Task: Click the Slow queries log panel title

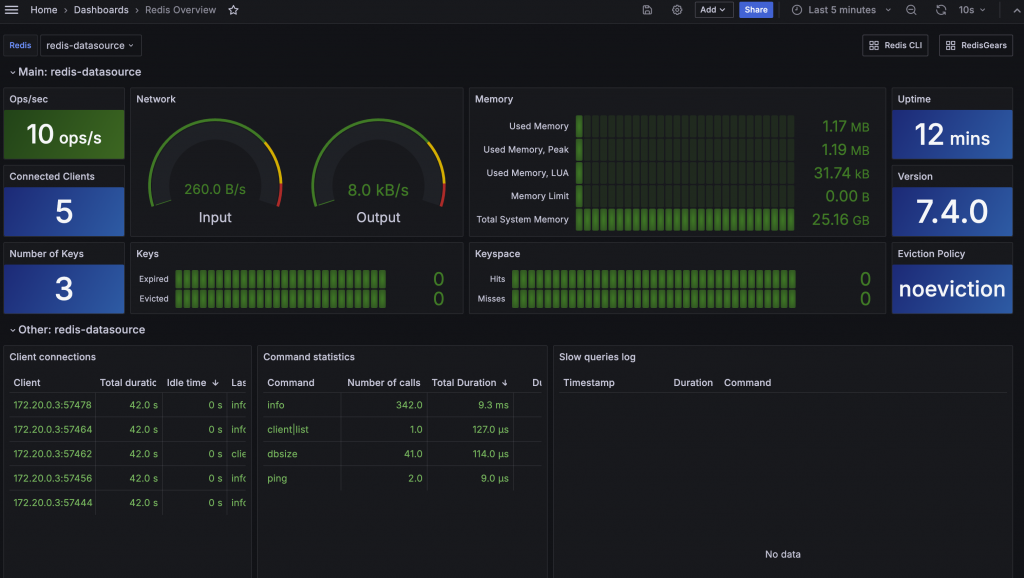Action: click(597, 357)
